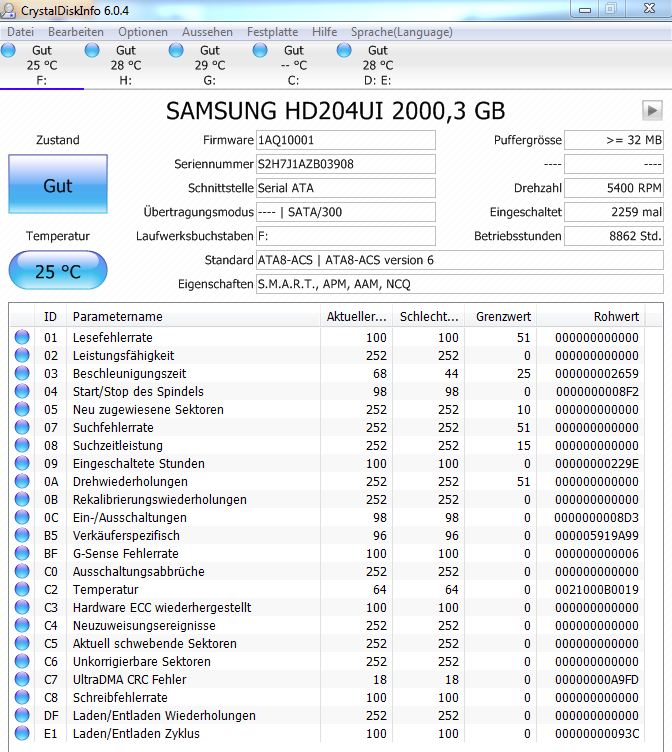Select the D: E: drive tab
This screenshot has width=672, height=752.
point(377,65)
